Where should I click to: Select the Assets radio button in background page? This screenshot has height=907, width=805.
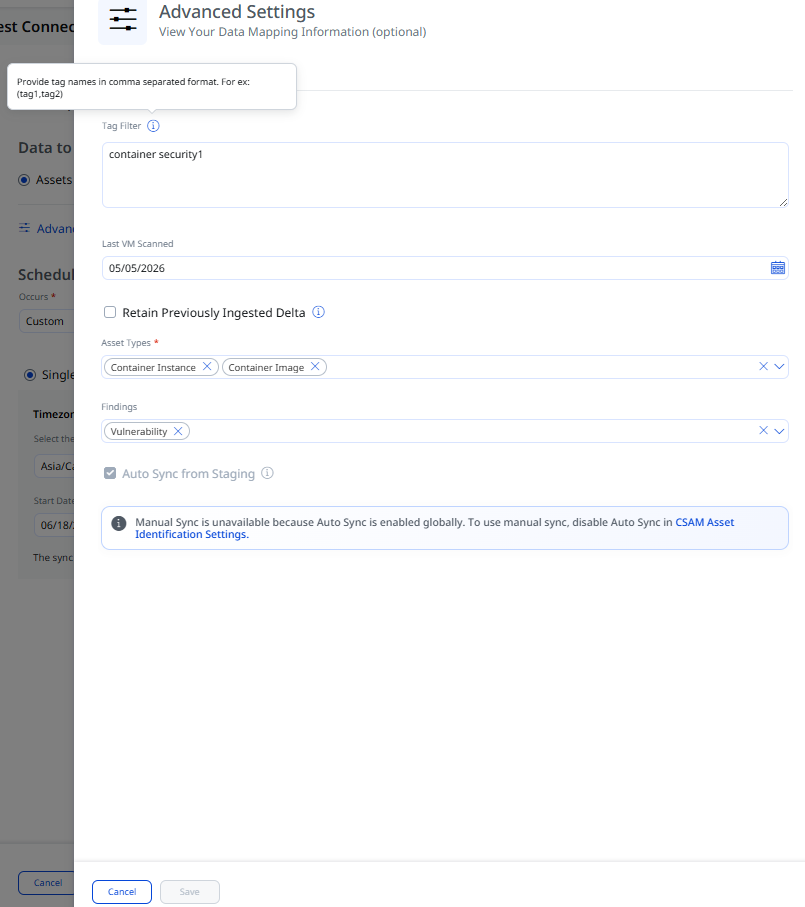(24, 180)
